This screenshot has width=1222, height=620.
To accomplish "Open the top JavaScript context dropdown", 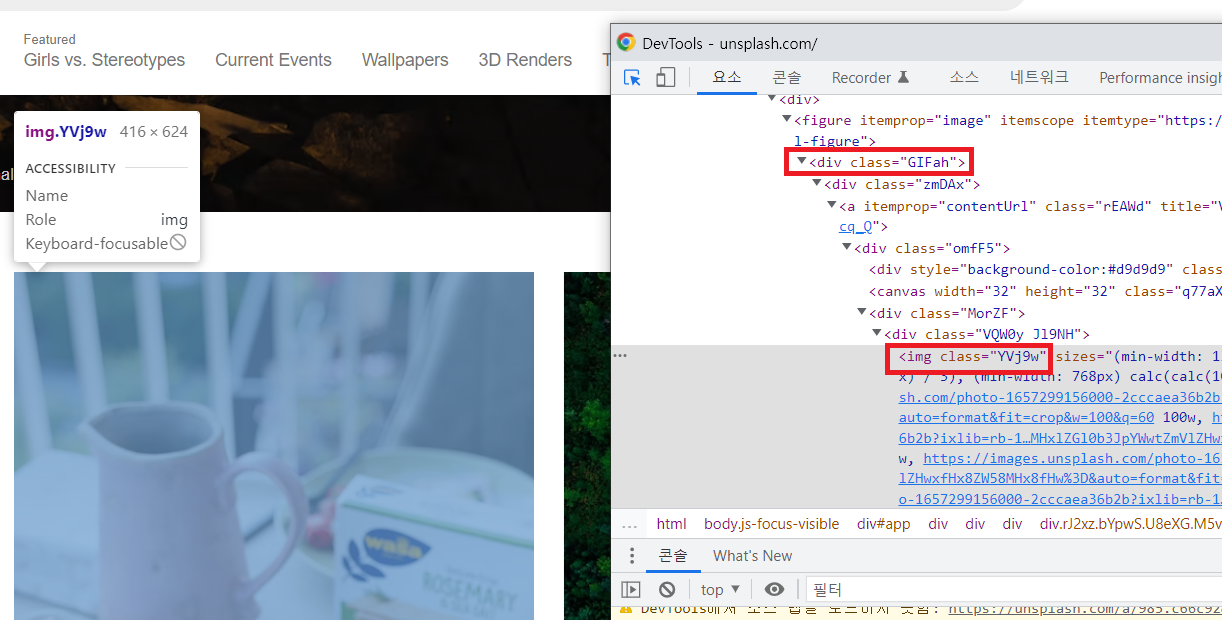I will [x=720, y=590].
